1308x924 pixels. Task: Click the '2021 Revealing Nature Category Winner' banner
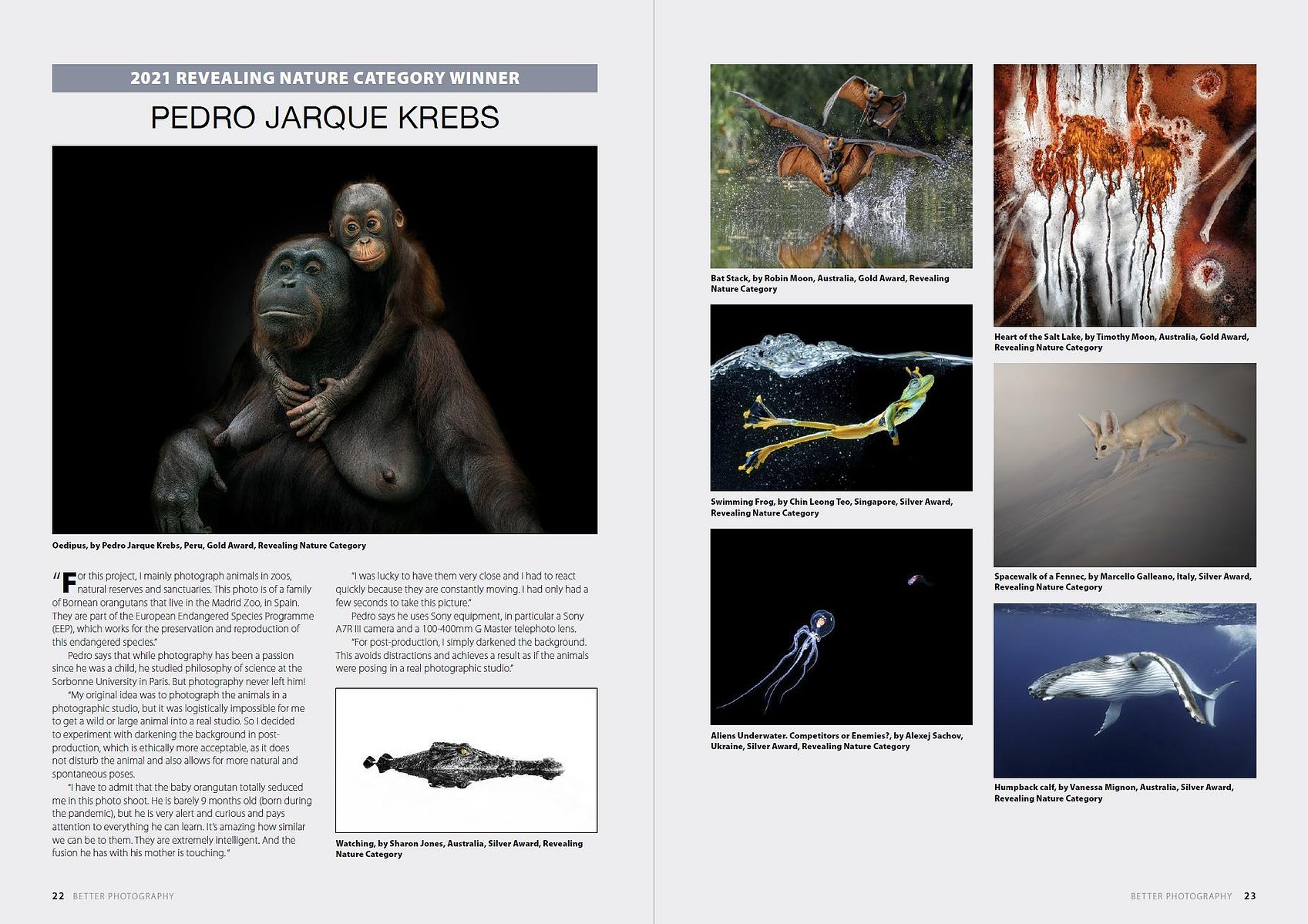(x=324, y=78)
